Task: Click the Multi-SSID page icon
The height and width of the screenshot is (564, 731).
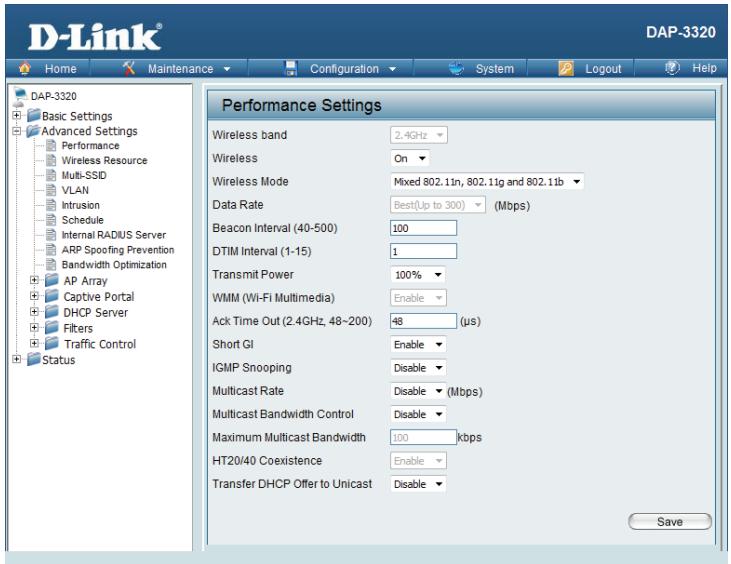Action: tap(51, 175)
